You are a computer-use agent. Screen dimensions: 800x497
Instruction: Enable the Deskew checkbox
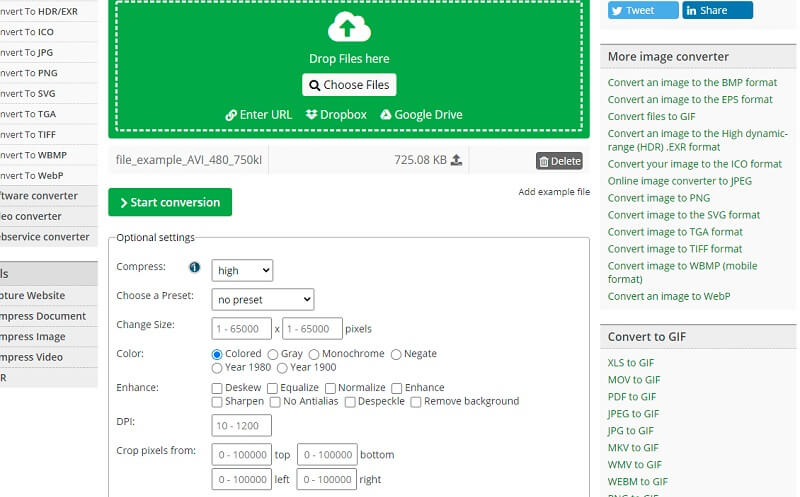(x=218, y=388)
